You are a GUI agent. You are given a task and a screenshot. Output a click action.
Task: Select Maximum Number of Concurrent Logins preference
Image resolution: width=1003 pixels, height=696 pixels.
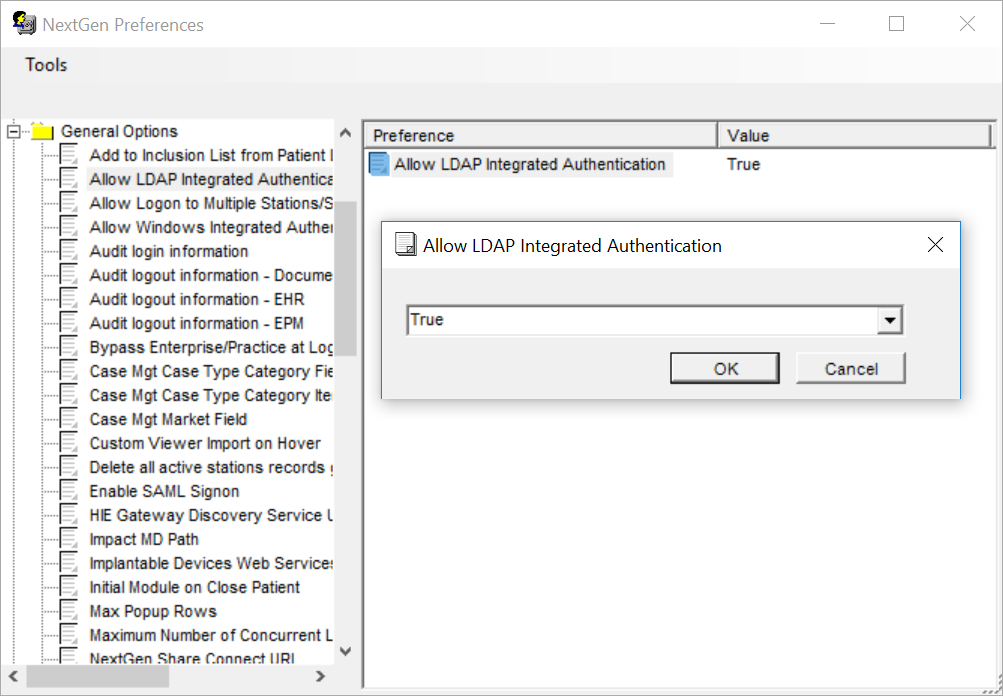click(211, 635)
